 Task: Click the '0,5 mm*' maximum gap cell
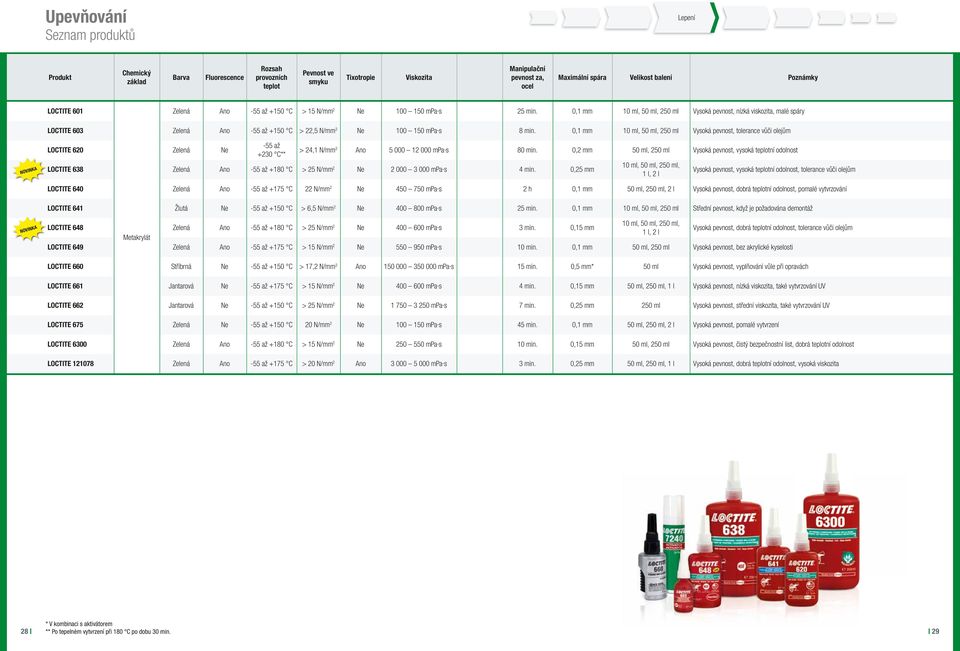tap(582, 267)
